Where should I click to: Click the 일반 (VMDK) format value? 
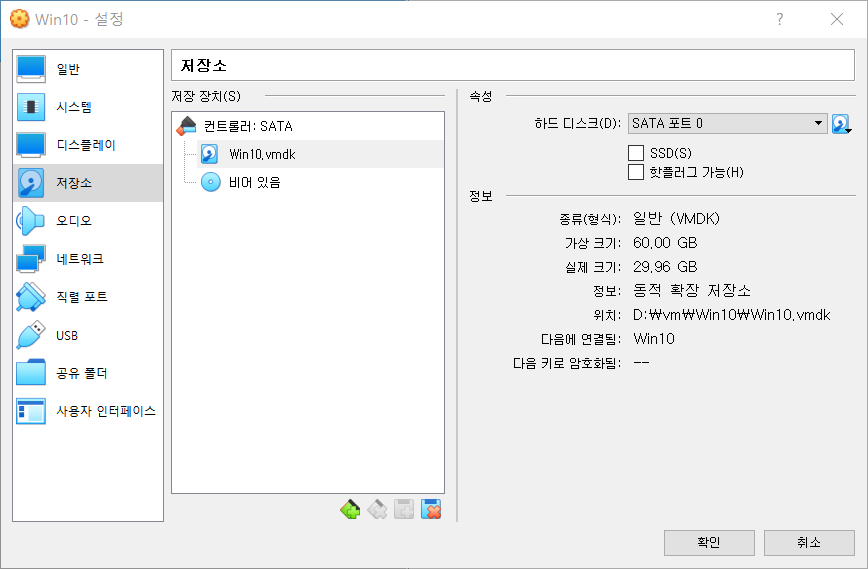tap(676, 219)
